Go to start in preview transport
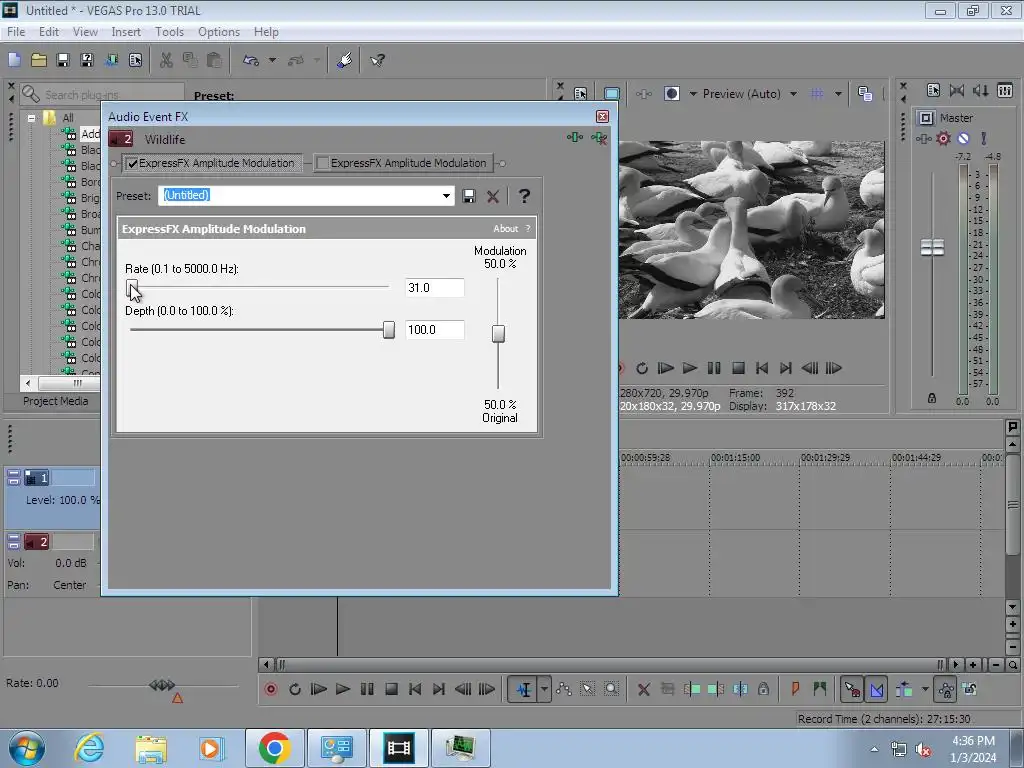This screenshot has height=768, width=1024. pyautogui.click(x=761, y=368)
